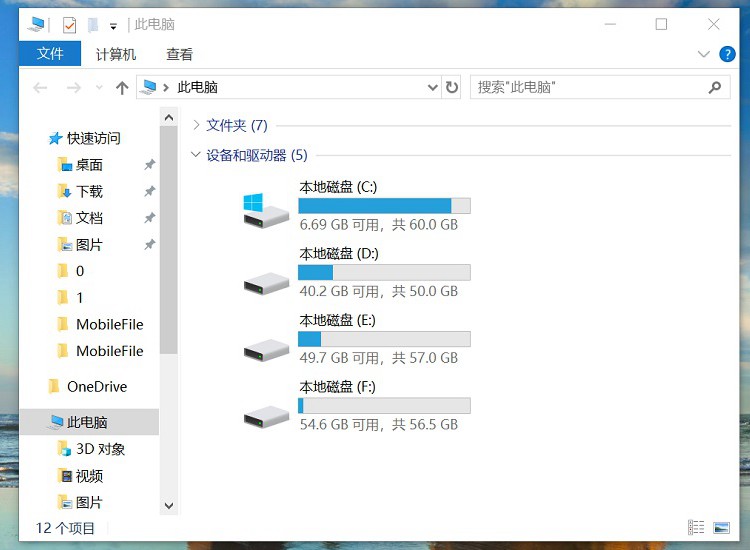The height and width of the screenshot is (550, 750).
Task: Click the navigation pane scroll down arrow
Action: pyautogui.click(x=169, y=506)
